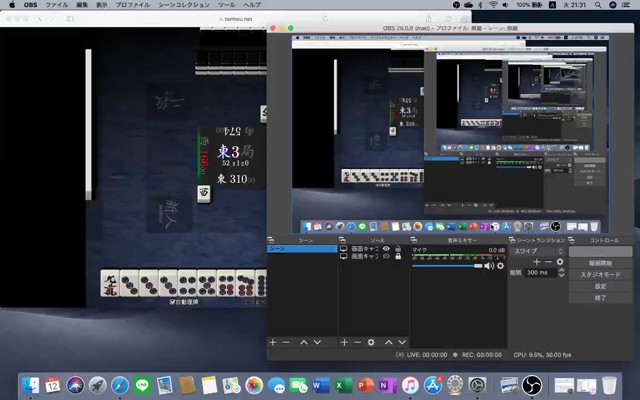Toggle the 自動理牌 checkbox in Tenhou
Viewport: 640px width, 400px height.
point(172,302)
